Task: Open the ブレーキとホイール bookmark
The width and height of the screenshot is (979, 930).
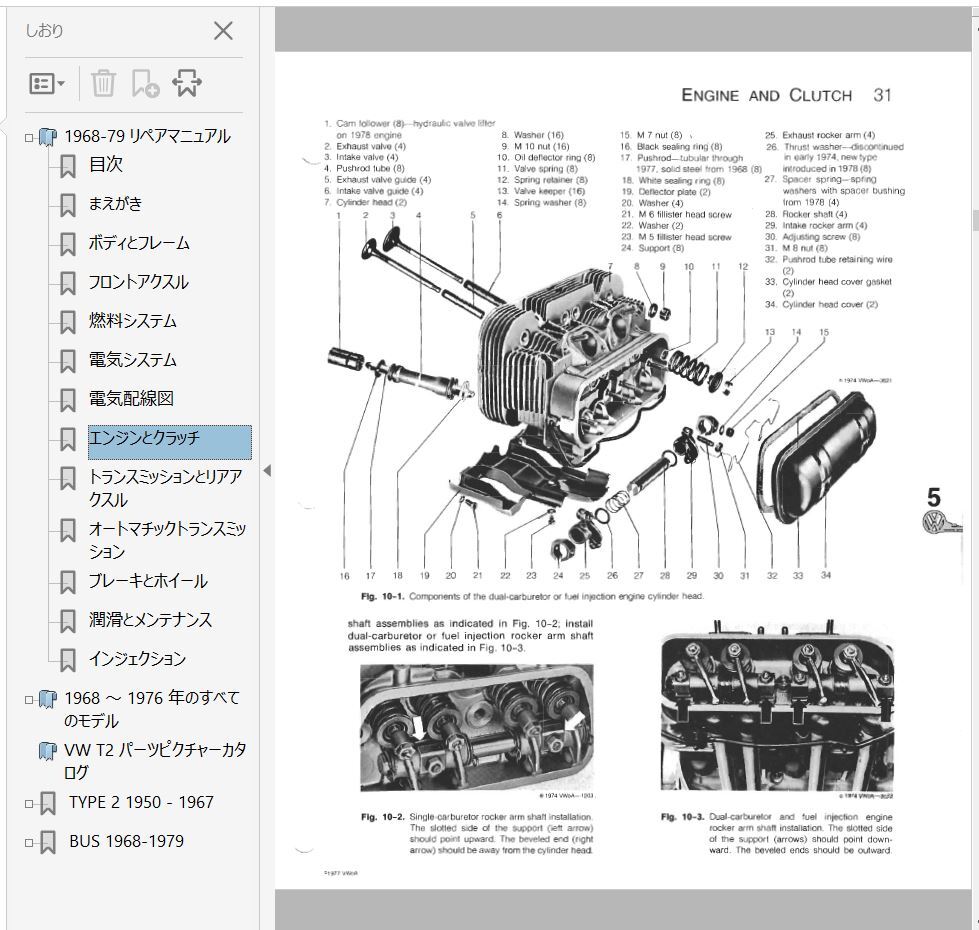Action: point(148,581)
